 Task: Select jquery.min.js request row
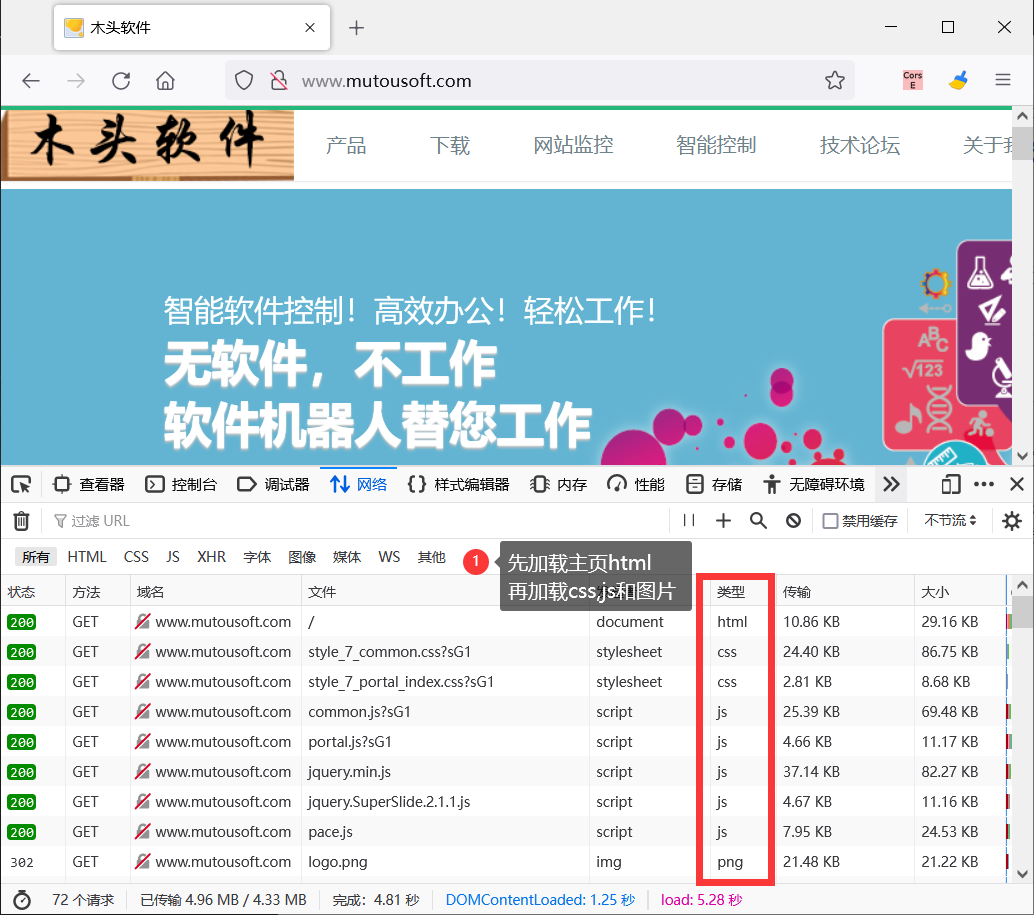pyautogui.click(x=504, y=772)
